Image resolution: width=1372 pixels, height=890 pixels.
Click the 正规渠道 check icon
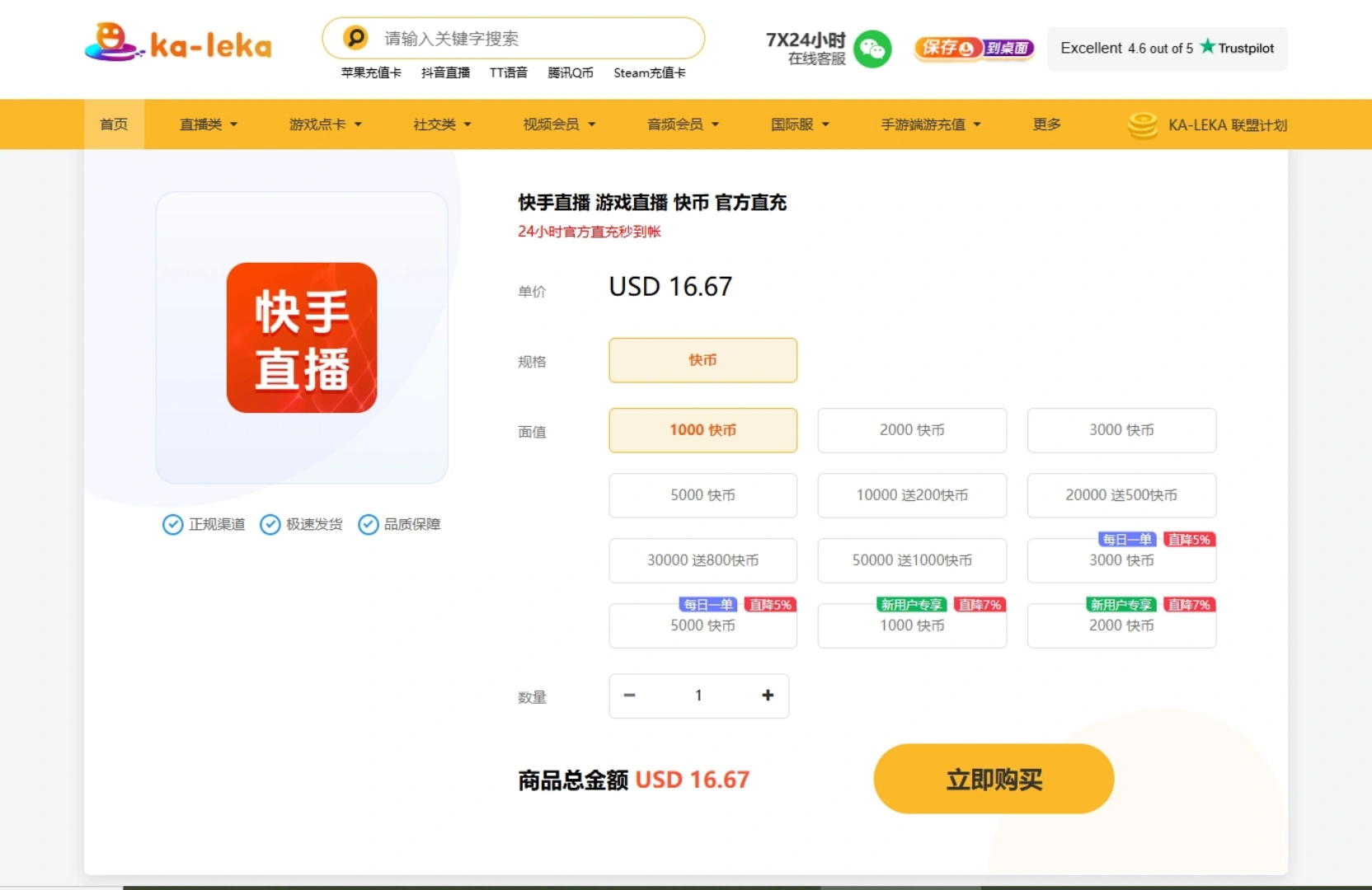click(x=172, y=524)
